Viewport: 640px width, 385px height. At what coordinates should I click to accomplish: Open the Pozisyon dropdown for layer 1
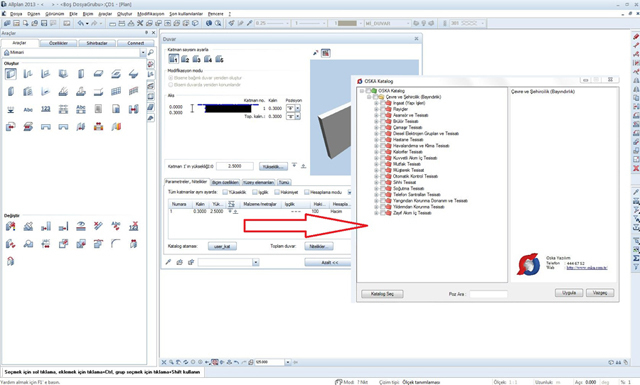298,108
